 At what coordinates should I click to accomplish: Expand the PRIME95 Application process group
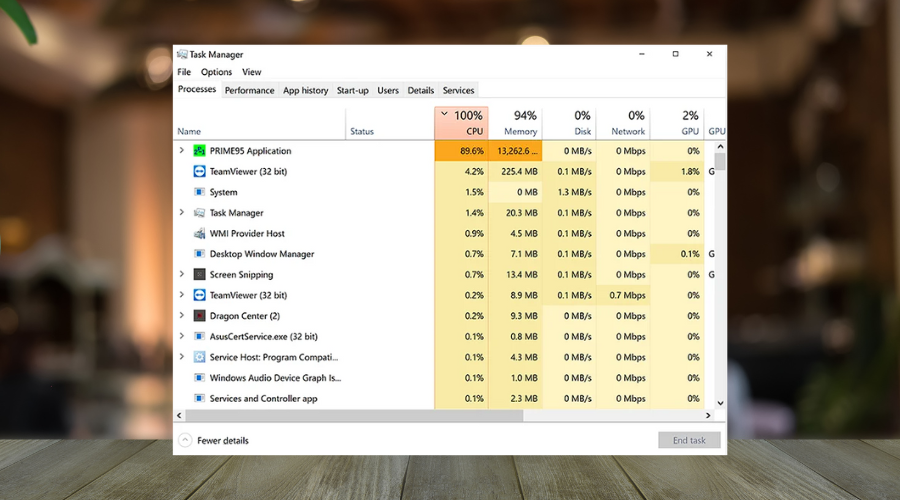[181, 151]
